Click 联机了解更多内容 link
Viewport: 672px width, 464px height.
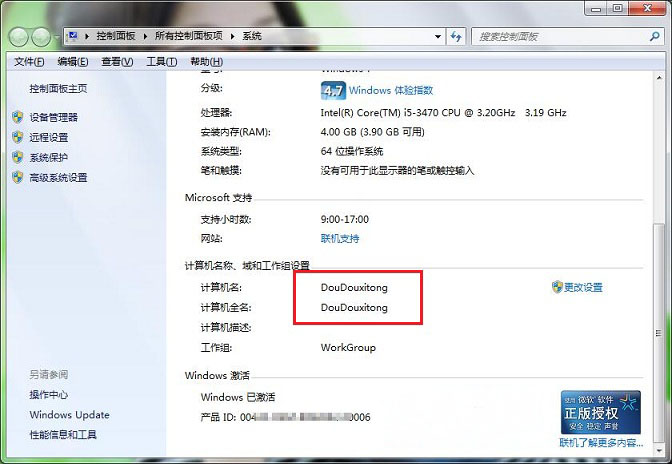click(x=601, y=443)
